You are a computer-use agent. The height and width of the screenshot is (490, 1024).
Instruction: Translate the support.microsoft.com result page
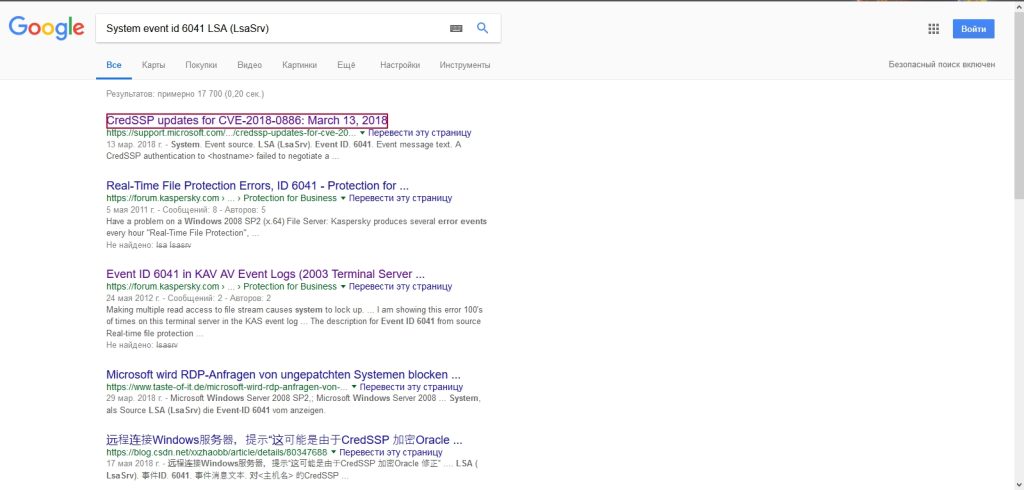420,133
